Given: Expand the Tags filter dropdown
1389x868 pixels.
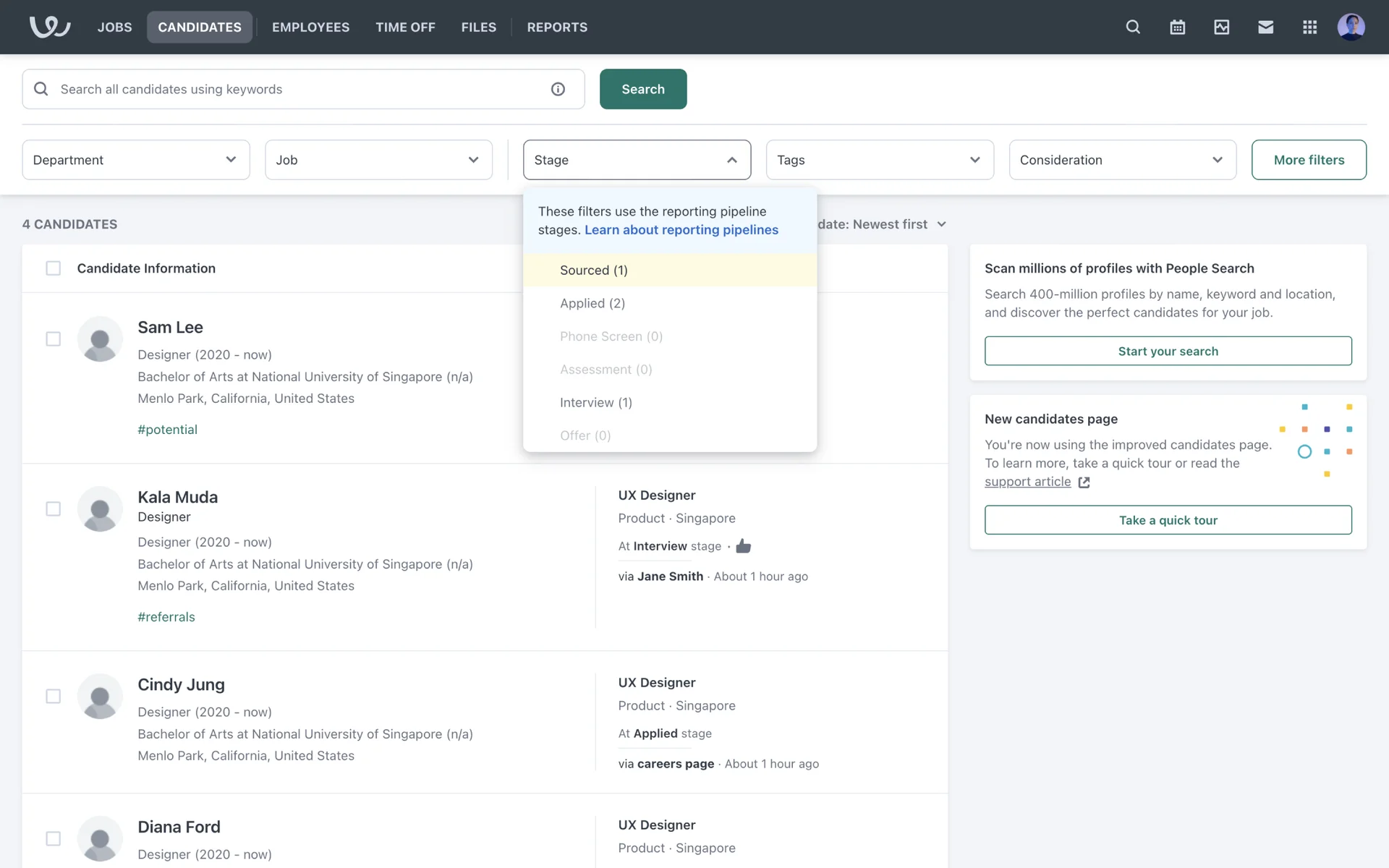Looking at the screenshot, I should 879,160.
